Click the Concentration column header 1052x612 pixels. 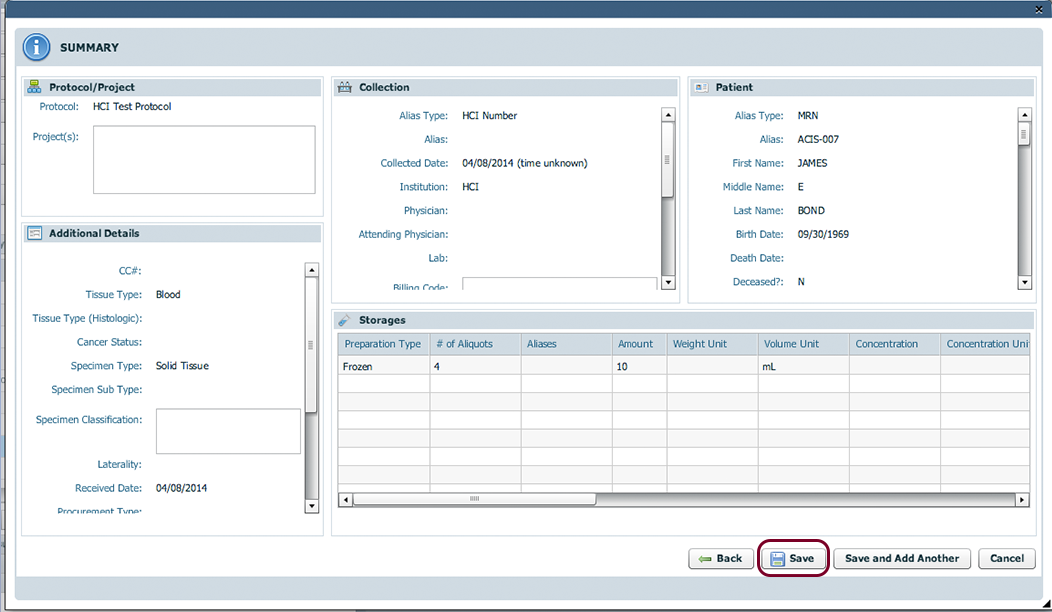[895, 344]
